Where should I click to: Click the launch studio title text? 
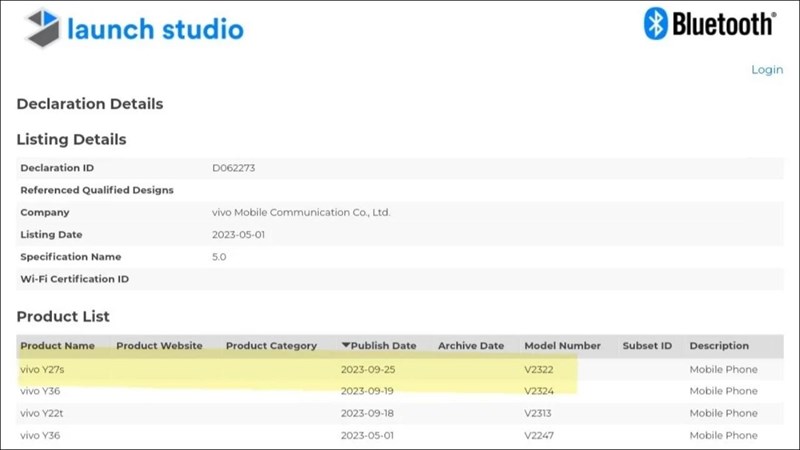click(155, 28)
